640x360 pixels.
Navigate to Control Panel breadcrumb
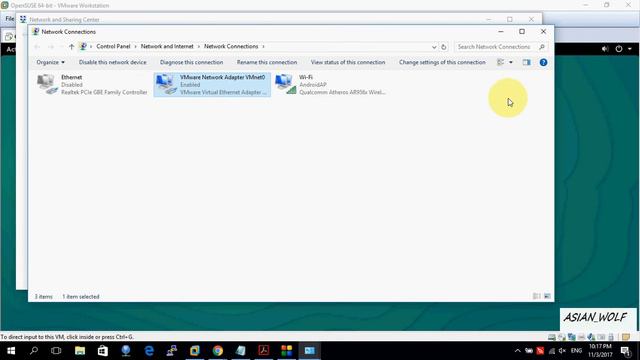coord(113,47)
